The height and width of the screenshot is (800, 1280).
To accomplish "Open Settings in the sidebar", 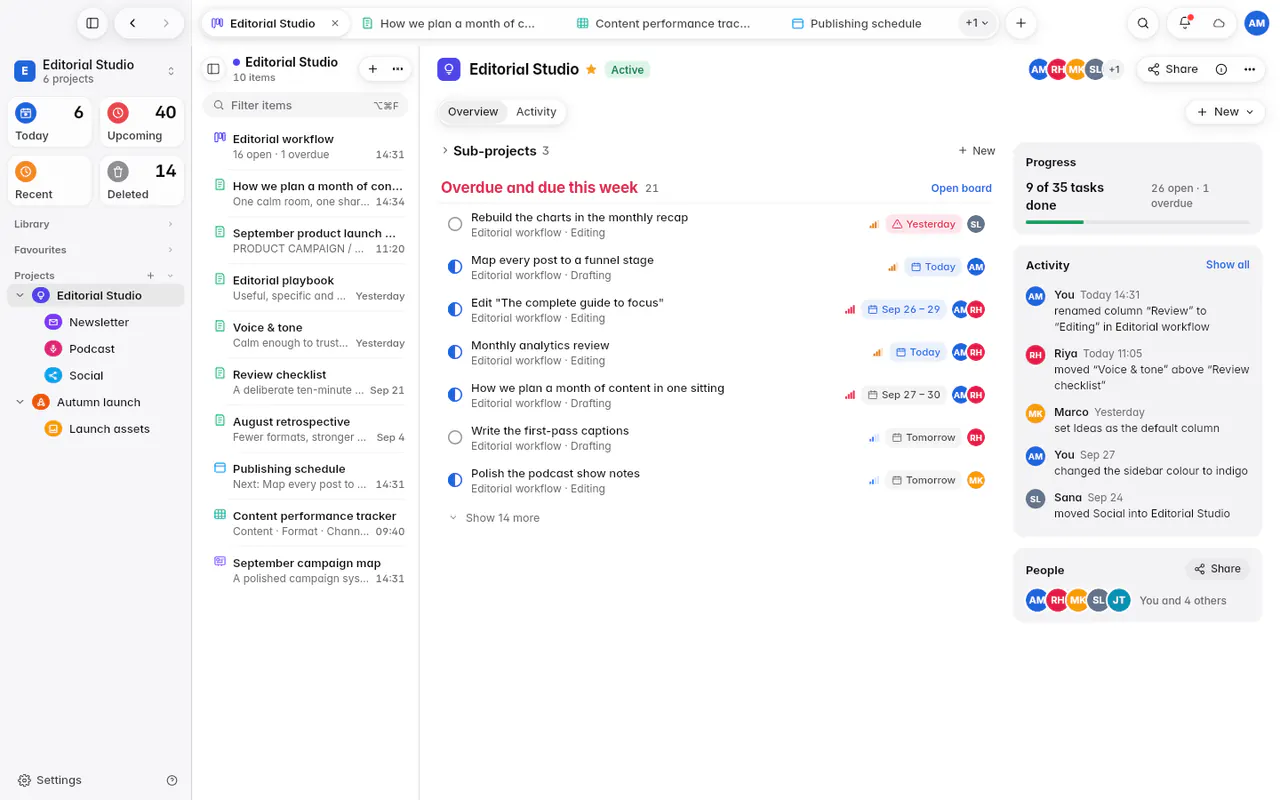I will point(50,780).
